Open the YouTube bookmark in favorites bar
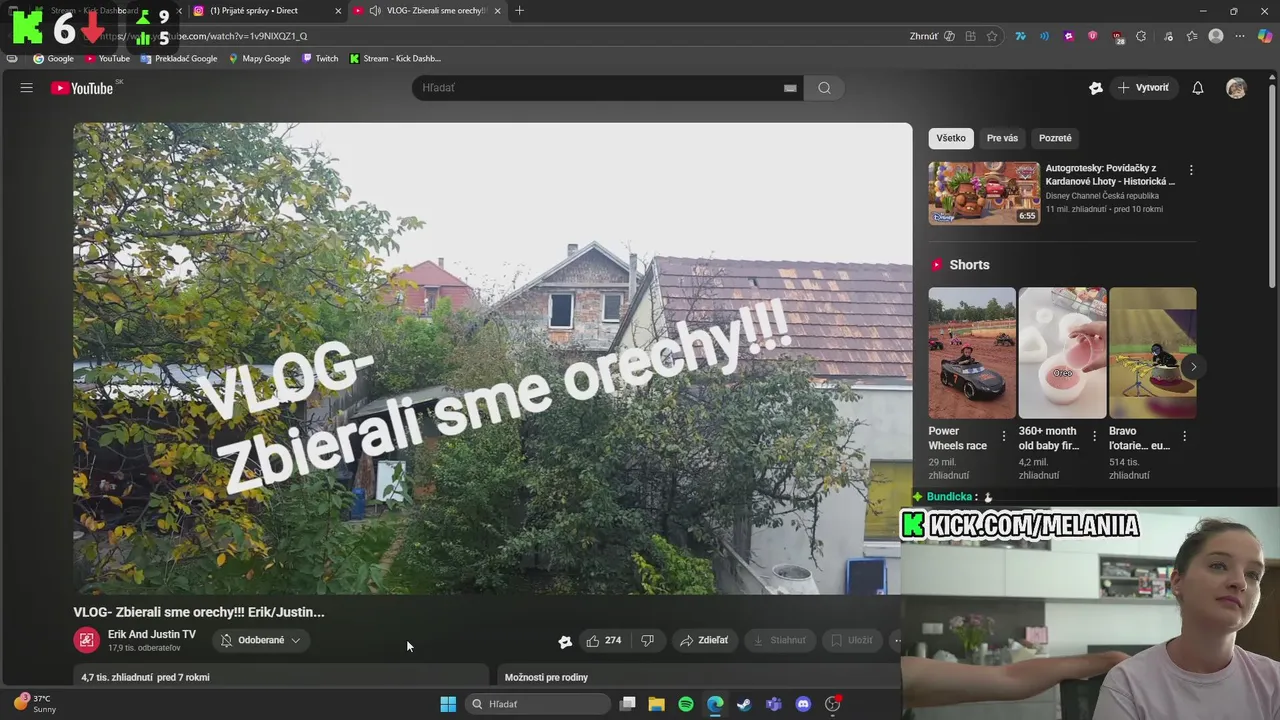The image size is (1280, 720). pos(107,58)
